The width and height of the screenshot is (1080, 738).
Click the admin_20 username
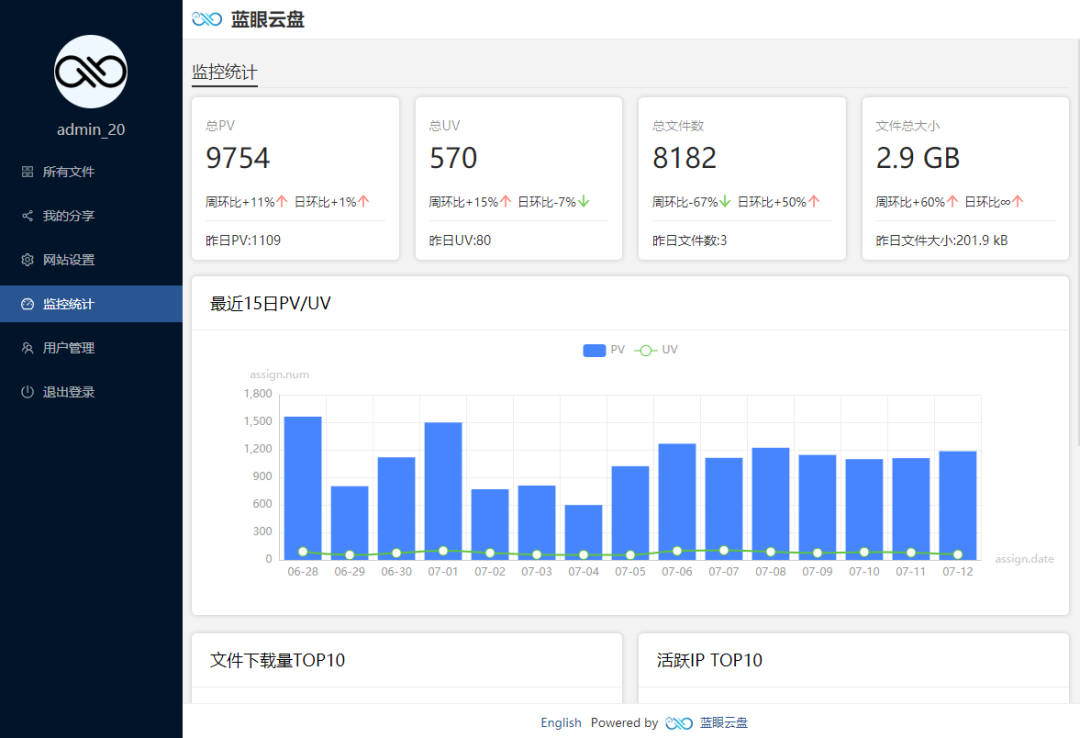pyautogui.click(x=90, y=129)
